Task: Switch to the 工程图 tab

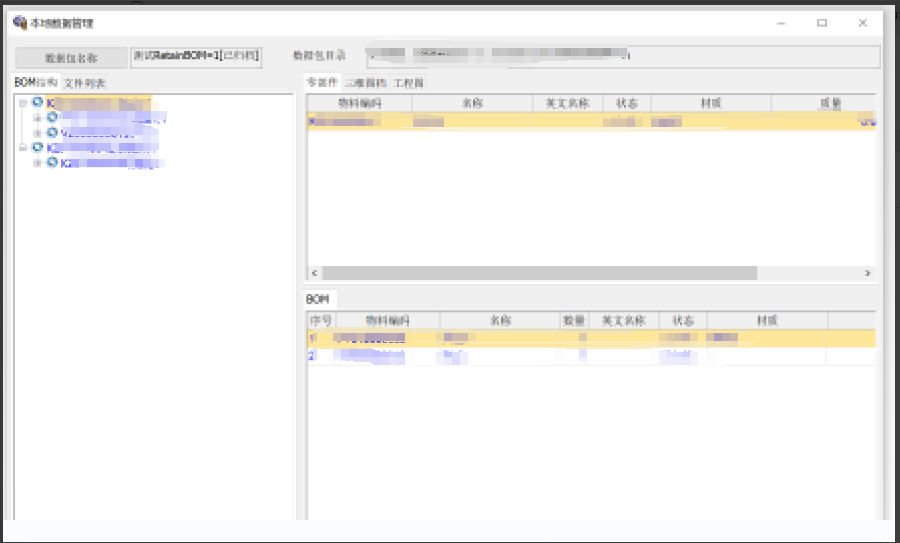Action: click(x=408, y=83)
